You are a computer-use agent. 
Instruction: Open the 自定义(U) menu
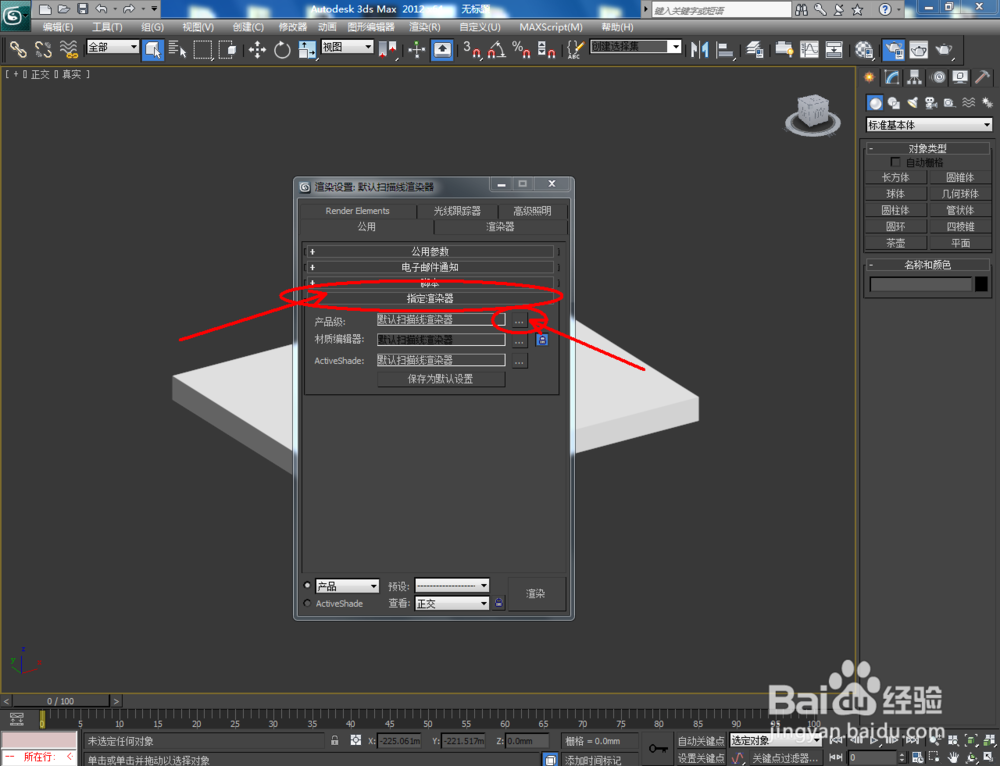[x=480, y=27]
